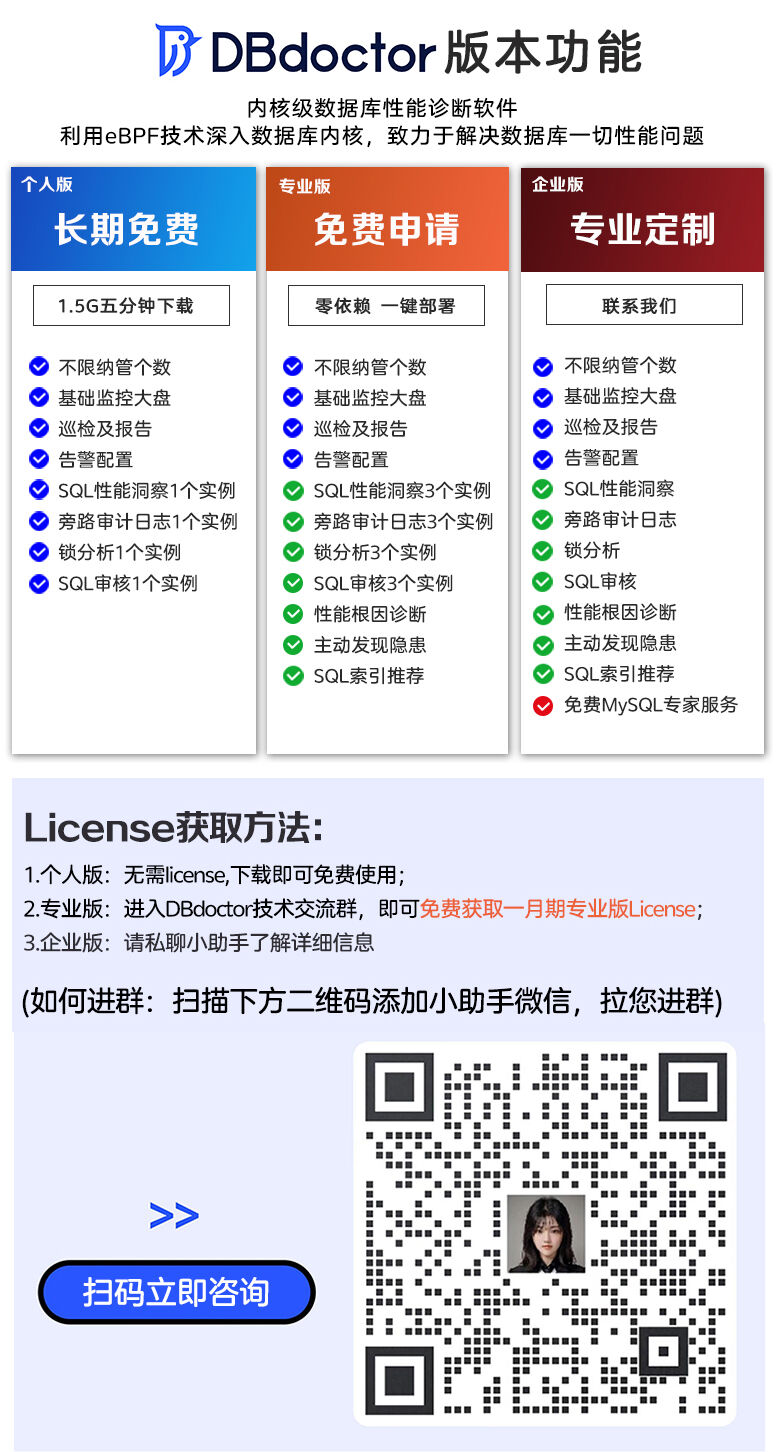Screen dimensions: 778x1452
Task: Click the DBdoctor版本功能 title text
Action: point(426,52)
